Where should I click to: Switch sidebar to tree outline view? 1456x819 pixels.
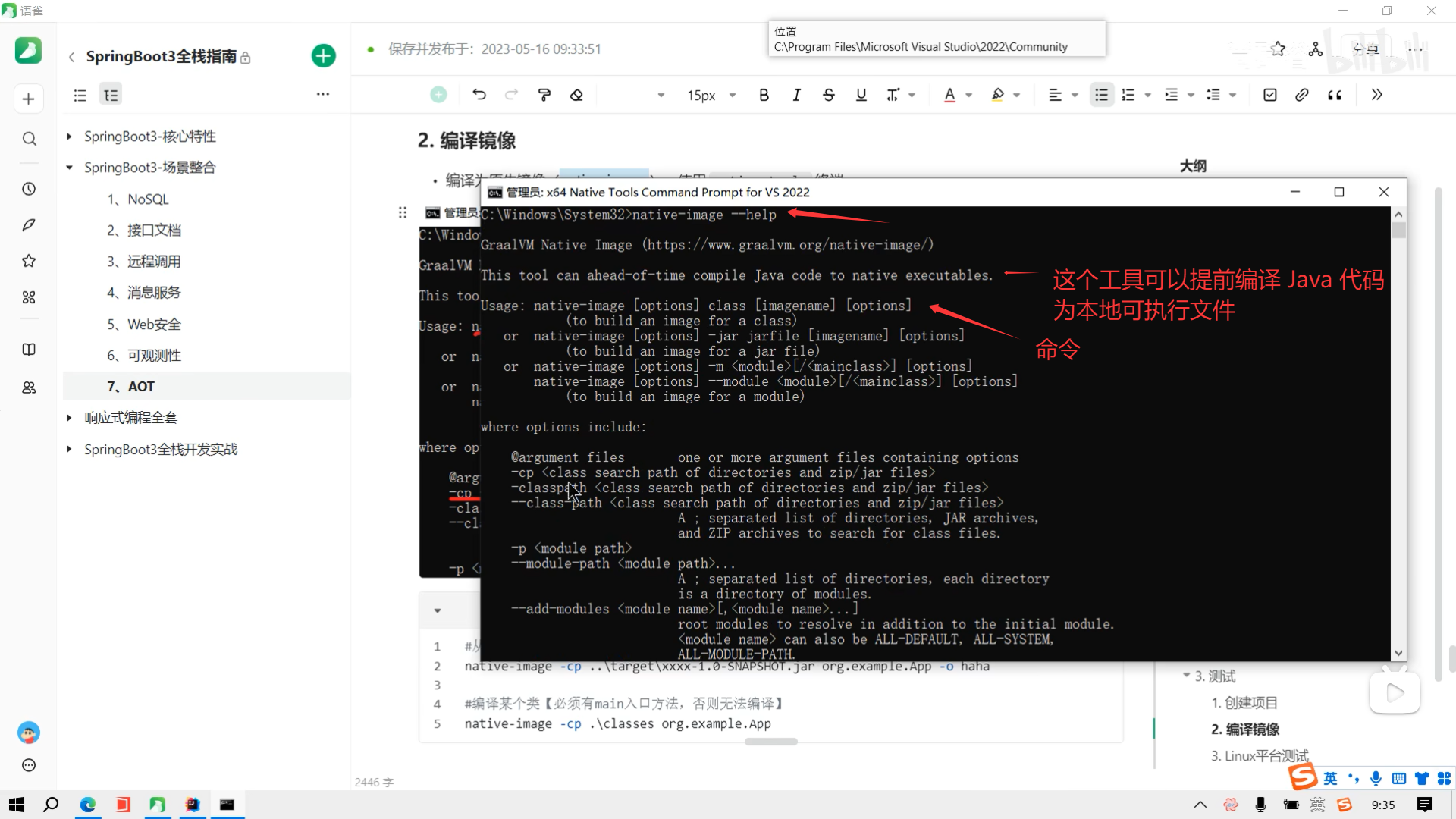coord(111,95)
